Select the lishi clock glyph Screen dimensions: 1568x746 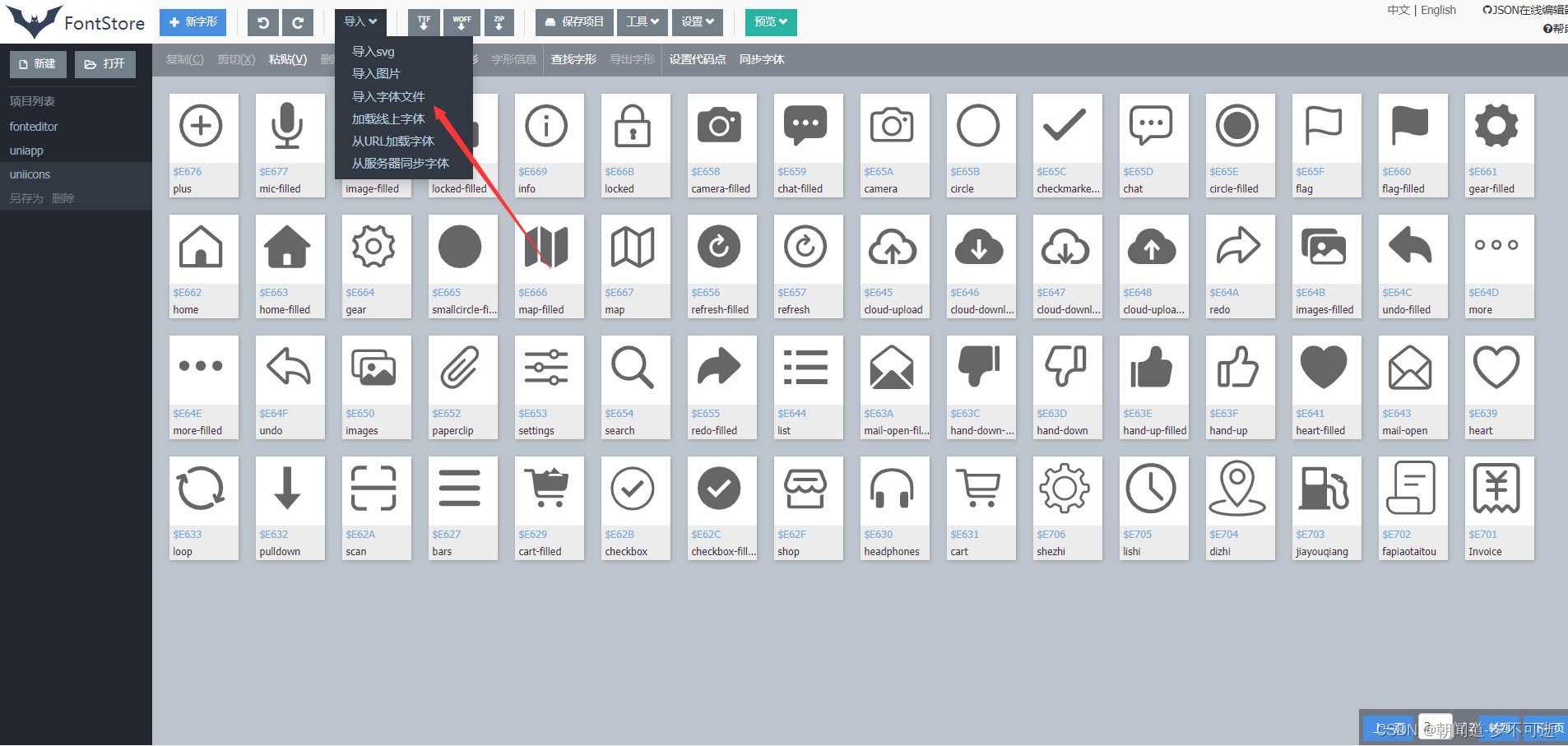(1154, 508)
